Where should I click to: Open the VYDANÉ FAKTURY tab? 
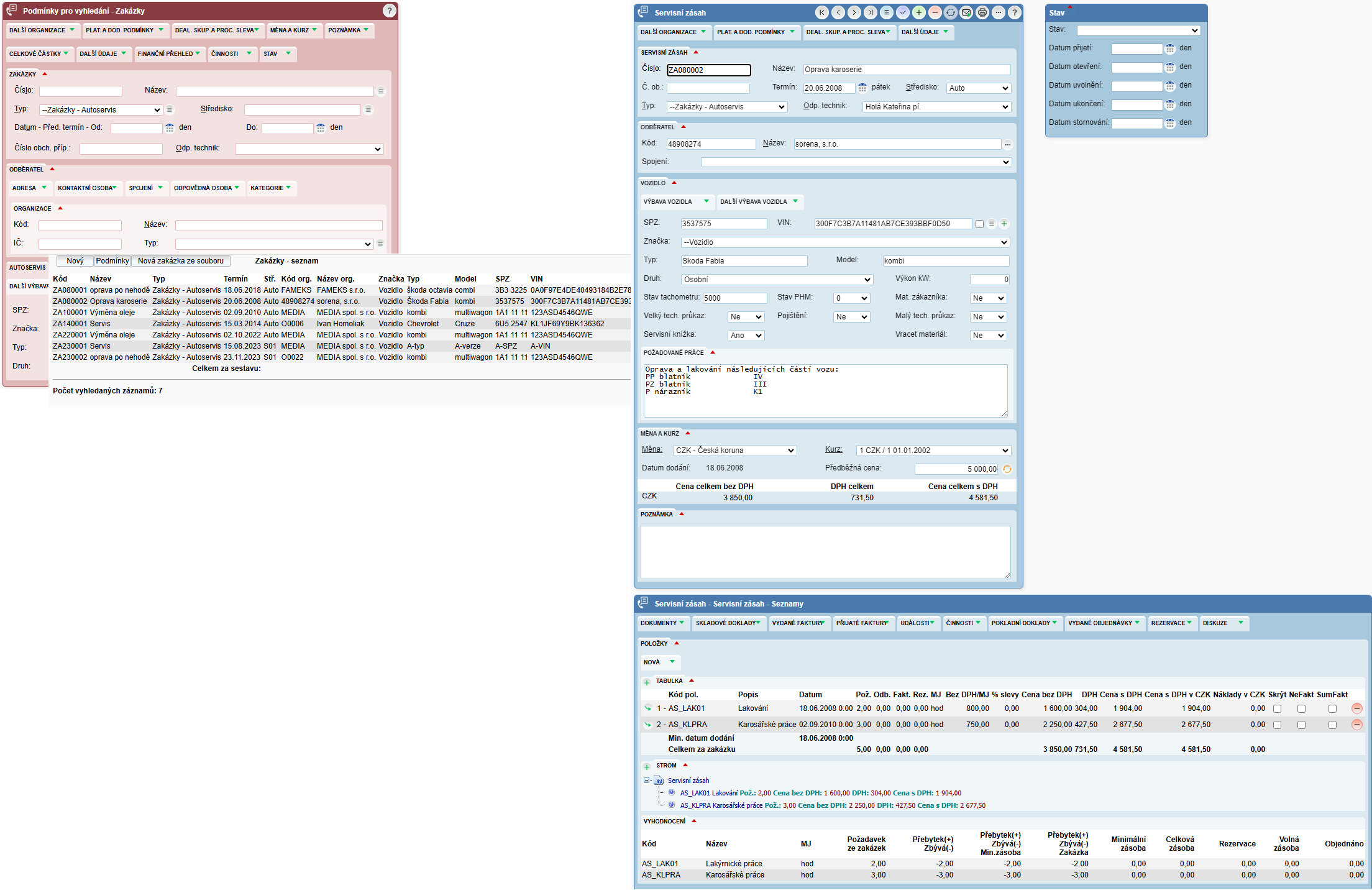coord(798,623)
